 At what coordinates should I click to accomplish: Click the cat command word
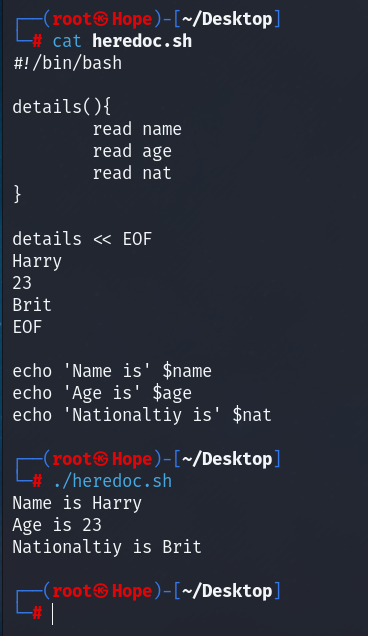tap(67, 41)
